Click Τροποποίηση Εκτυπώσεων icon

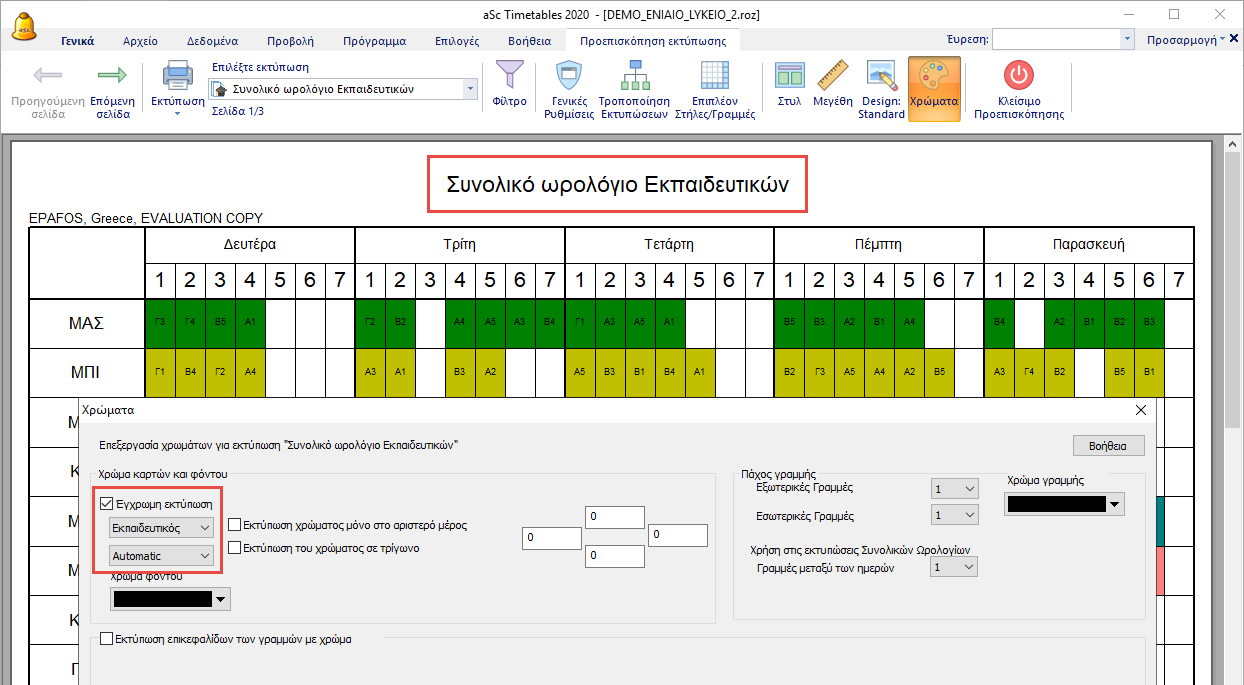(633, 77)
